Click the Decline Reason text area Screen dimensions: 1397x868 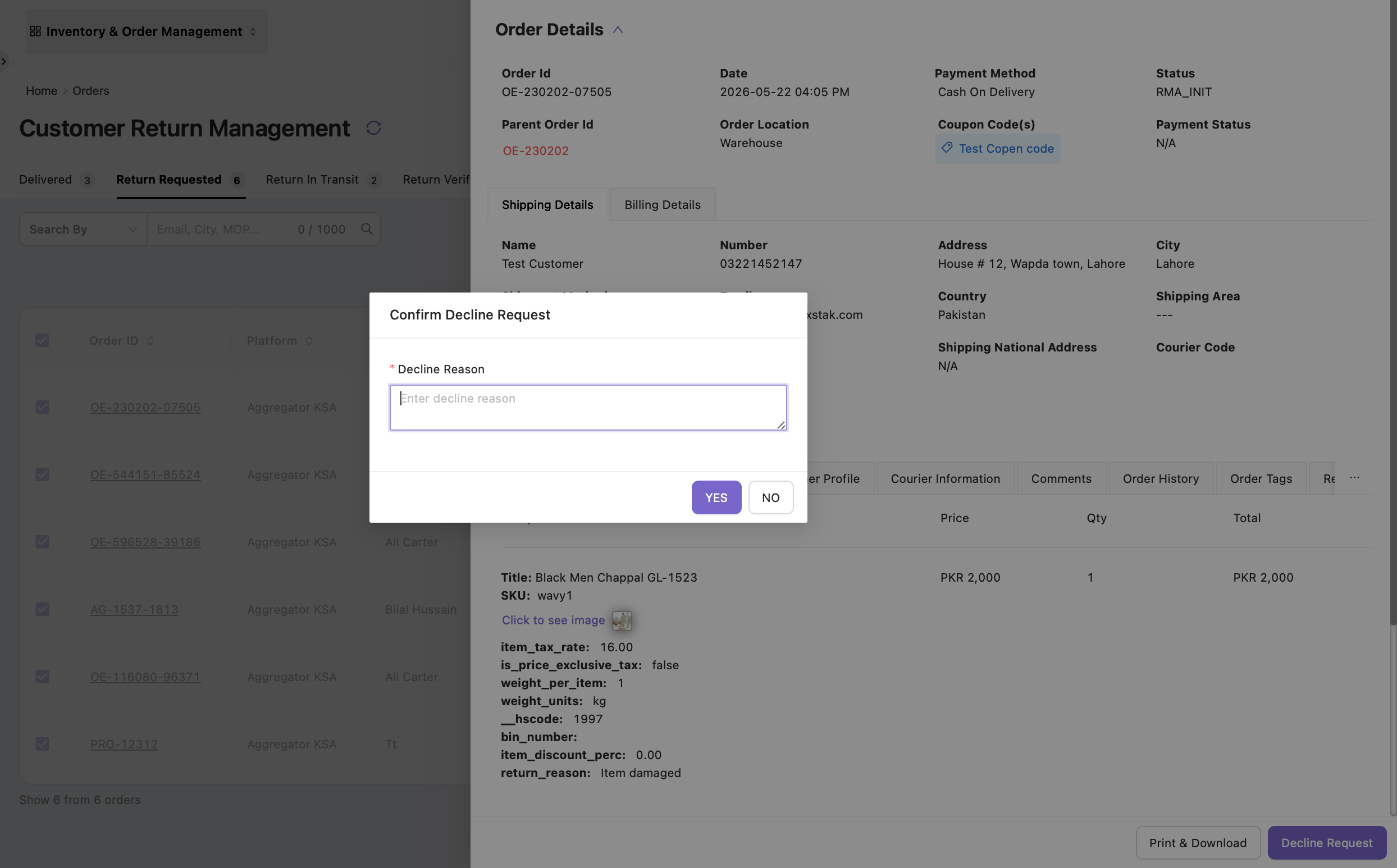coord(588,408)
